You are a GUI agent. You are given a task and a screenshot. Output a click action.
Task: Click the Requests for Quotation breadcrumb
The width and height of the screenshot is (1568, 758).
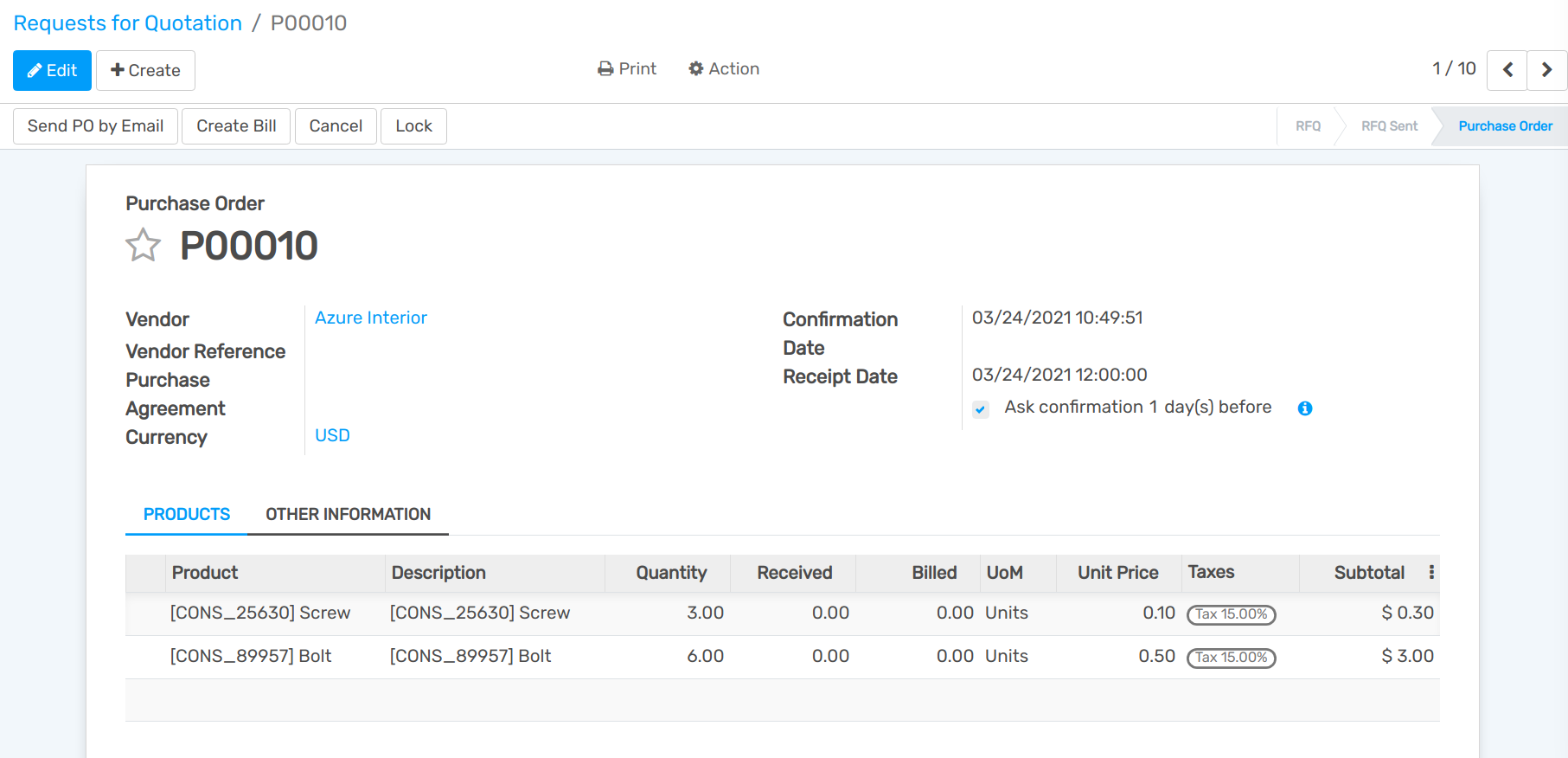[128, 23]
